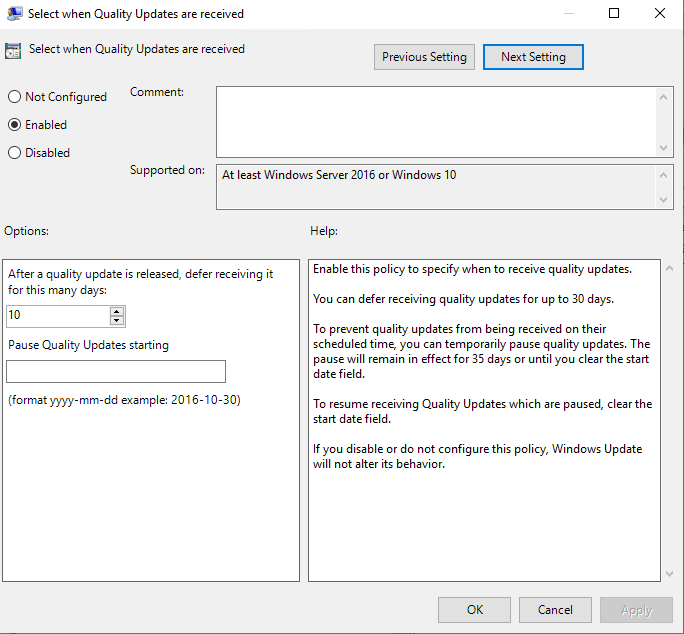Viewport: 684px width, 634px height.
Task: Go to Previous Setting
Action: pos(424,57)
